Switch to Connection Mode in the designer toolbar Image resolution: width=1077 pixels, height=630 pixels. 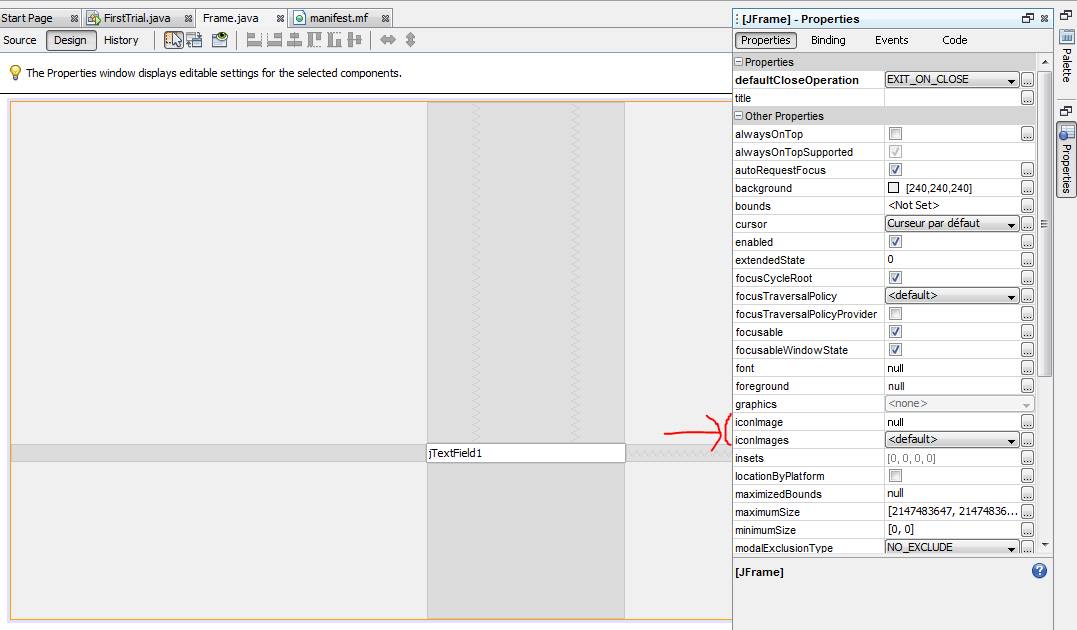(x=195, y=40)
